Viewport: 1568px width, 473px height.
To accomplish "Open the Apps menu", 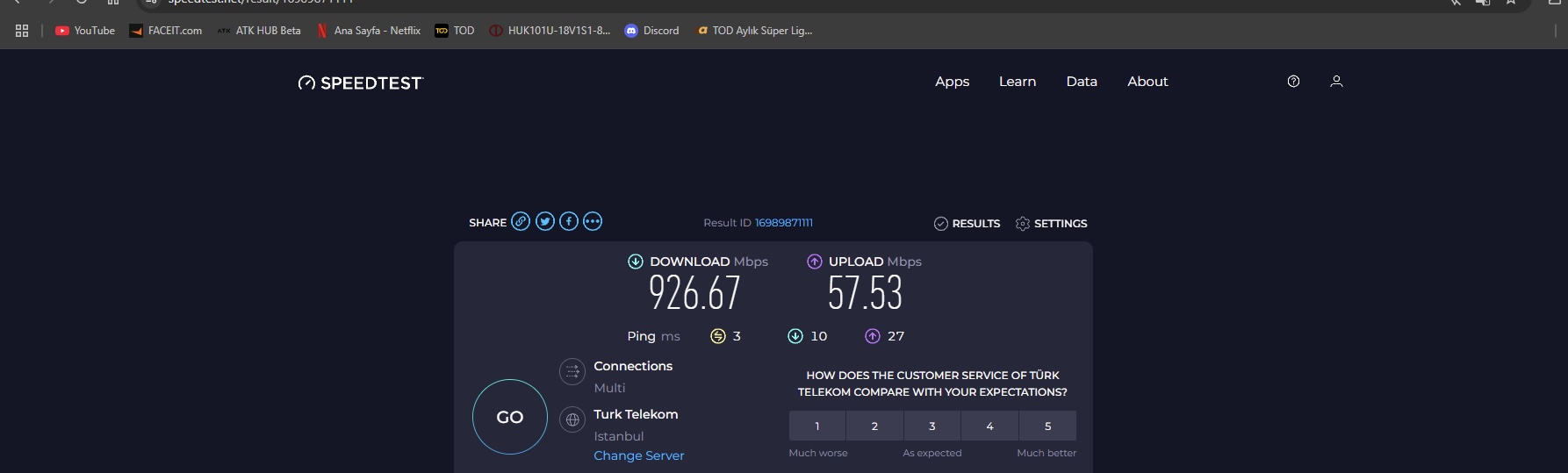I will coord(953,82).
